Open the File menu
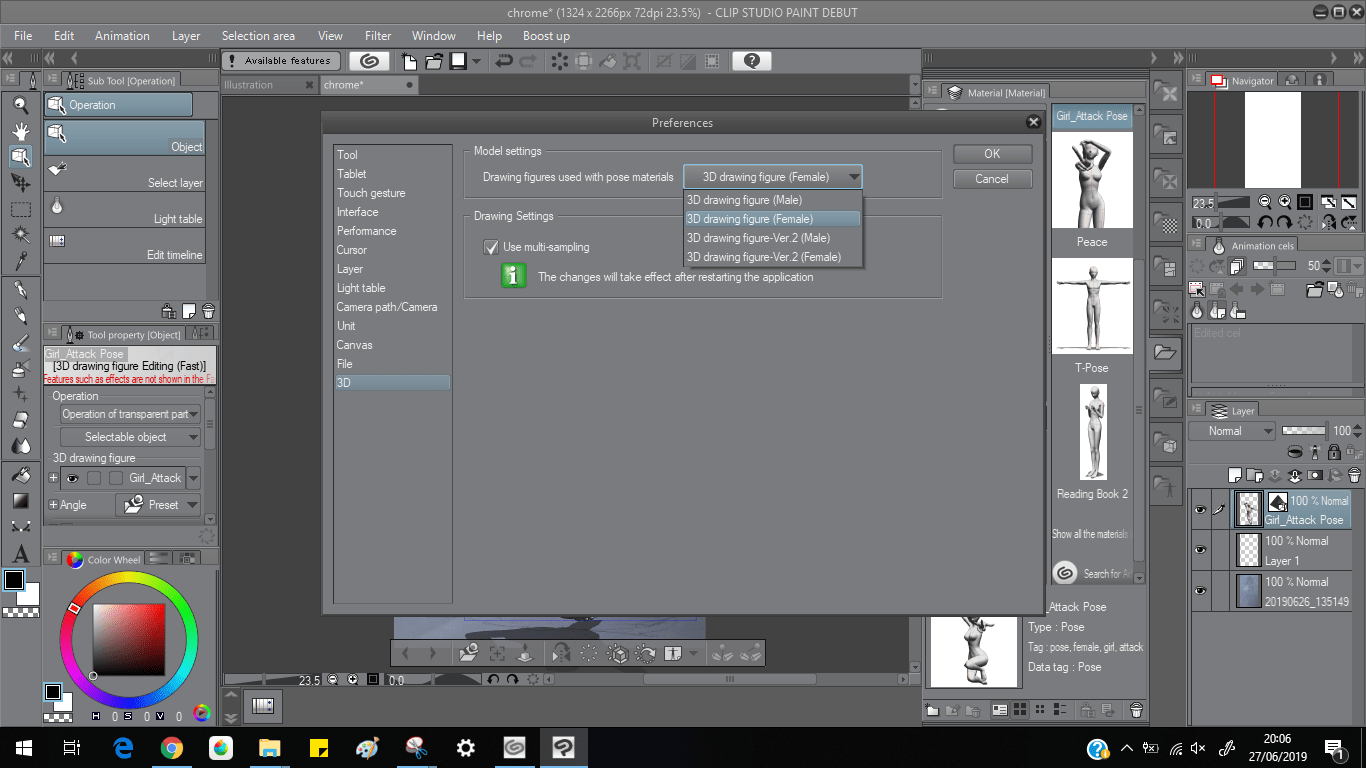The height and width of the screenshot is (768, 1366). click(x=23, y=36)
